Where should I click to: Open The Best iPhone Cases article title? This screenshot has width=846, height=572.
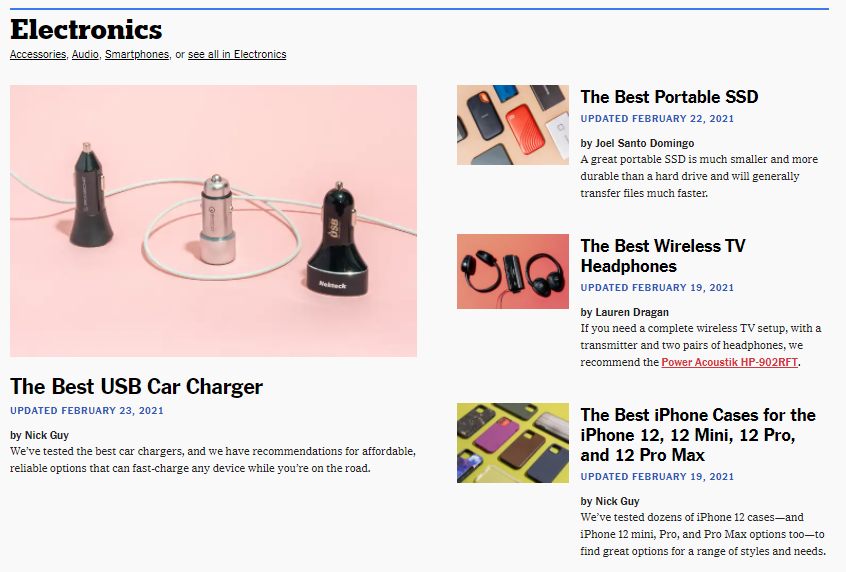point(698,435)
